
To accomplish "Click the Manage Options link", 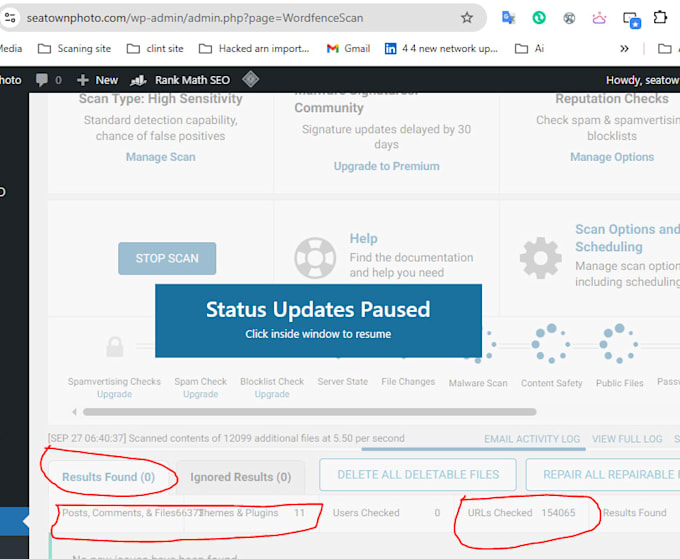I will pos(612,157).
